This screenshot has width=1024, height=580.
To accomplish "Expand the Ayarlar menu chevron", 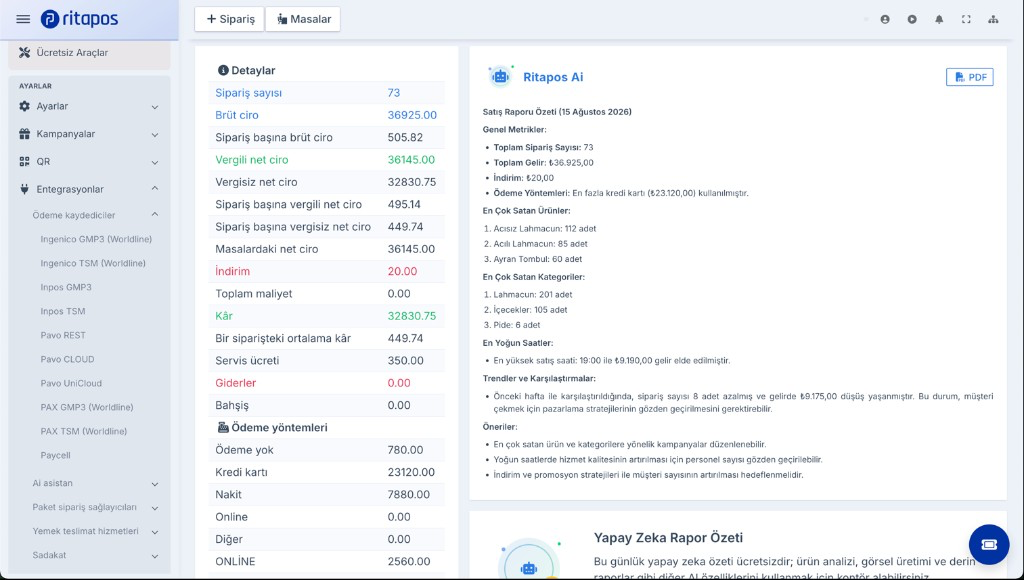I will point(155,106).
